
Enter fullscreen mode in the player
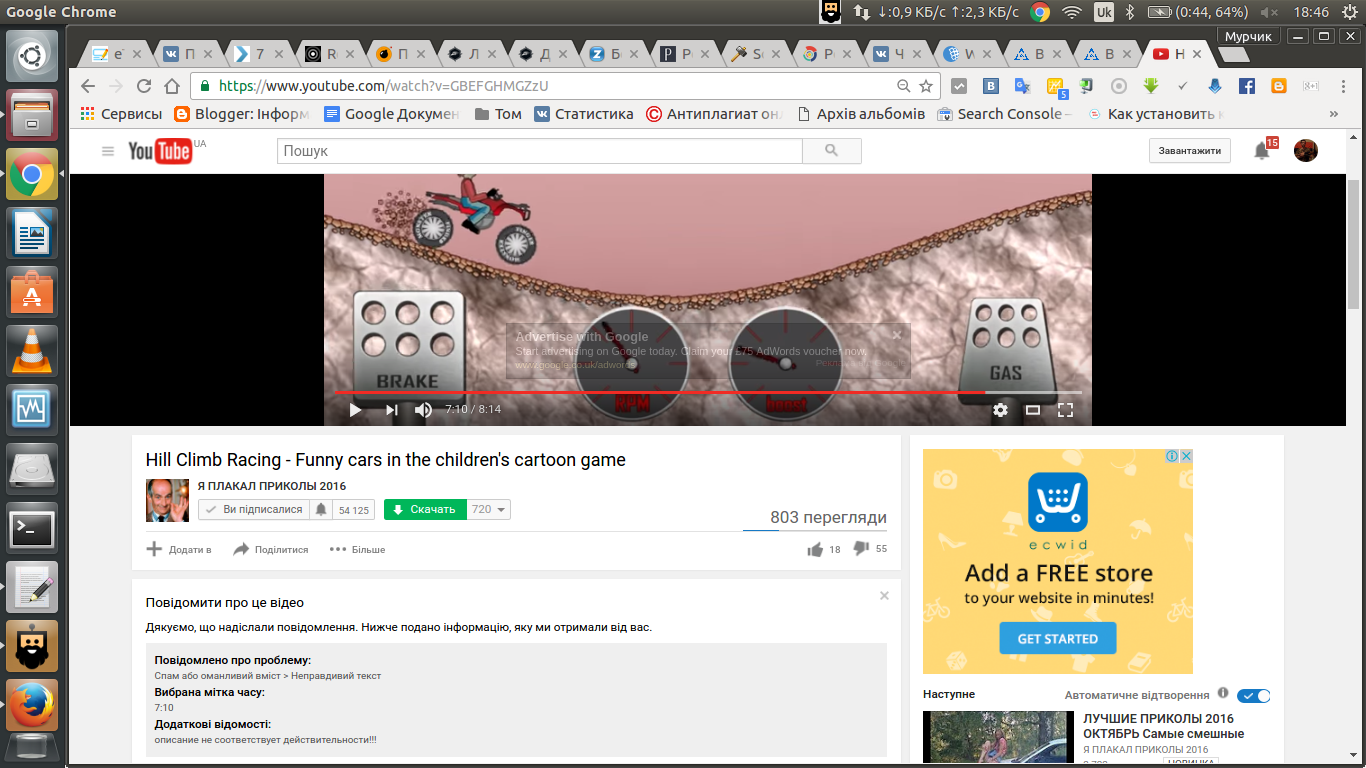click(x=1066, y=410)
